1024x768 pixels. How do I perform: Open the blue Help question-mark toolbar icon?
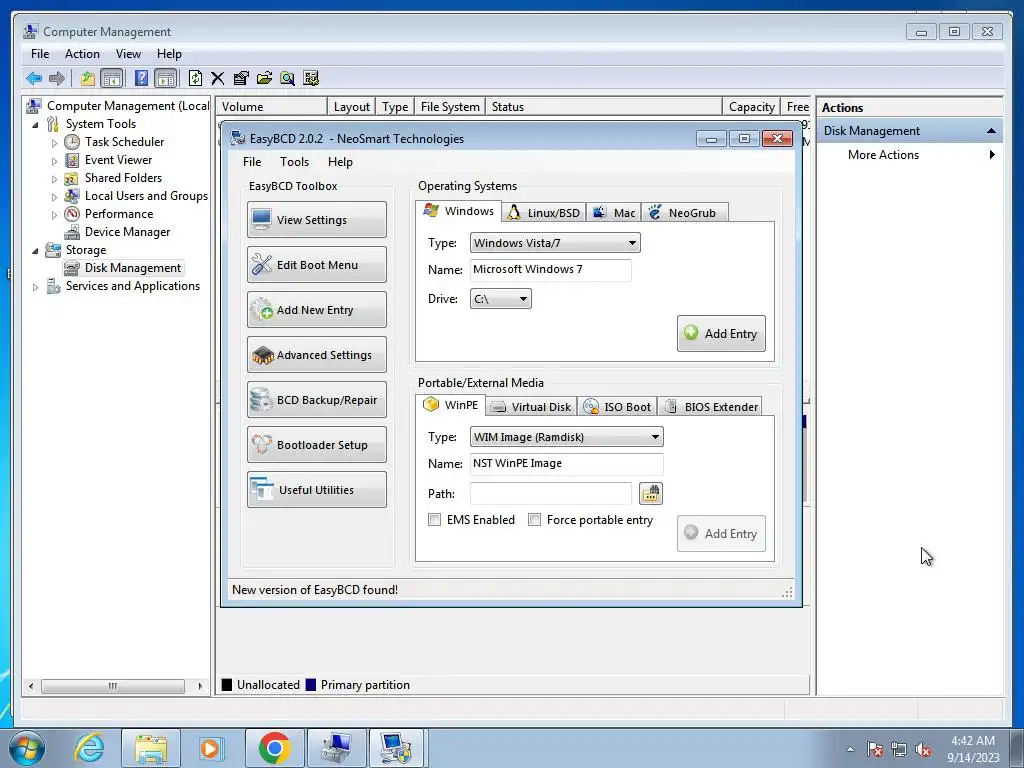(x=141, y=78)
